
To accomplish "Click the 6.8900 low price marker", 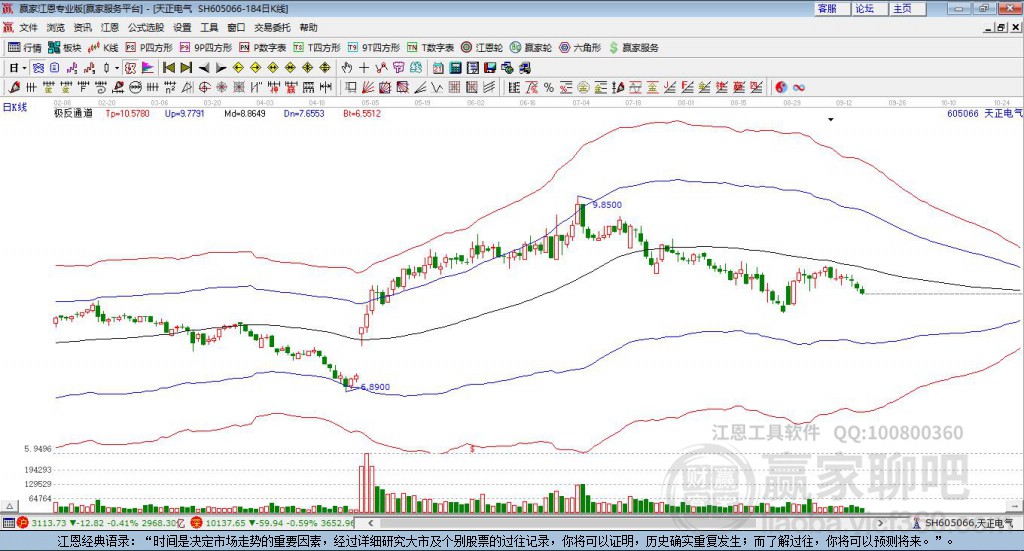I will point(375,386).
